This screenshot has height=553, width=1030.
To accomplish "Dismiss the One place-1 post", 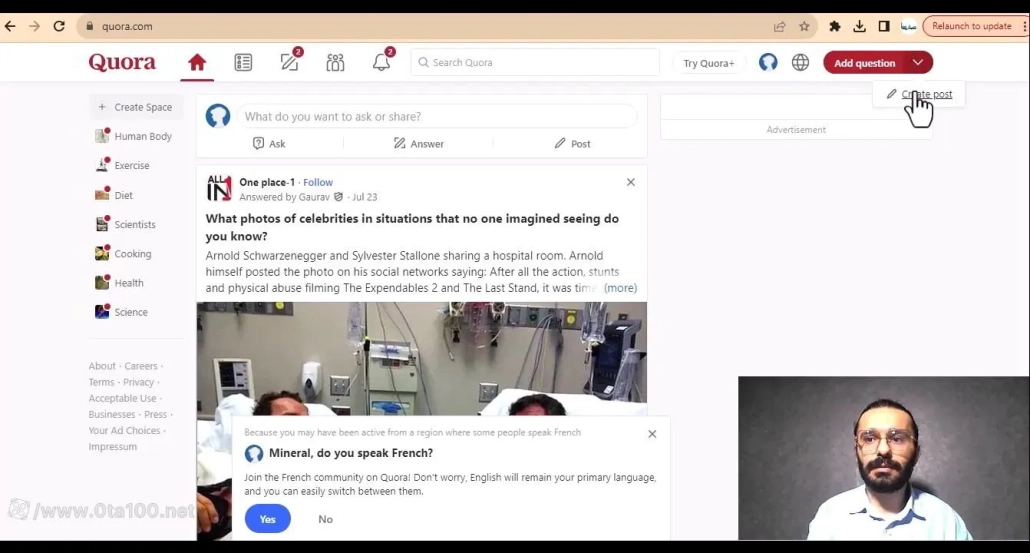I will click(x=630, y=182).
